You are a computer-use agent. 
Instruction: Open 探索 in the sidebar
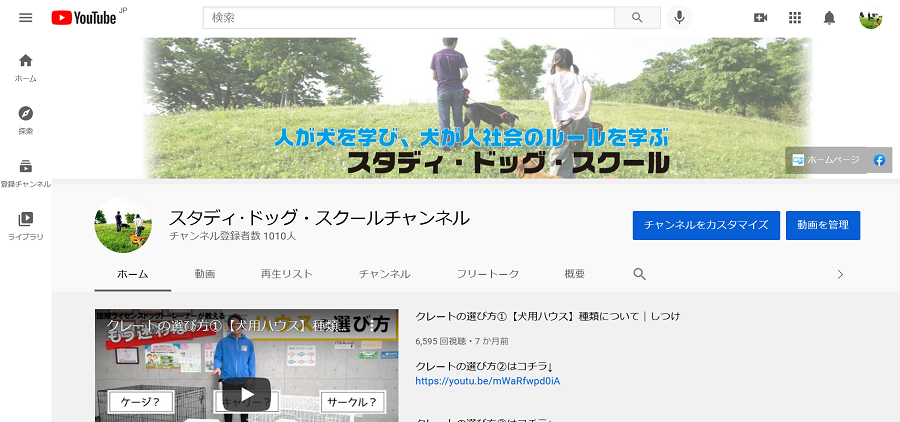coord(25,120)
